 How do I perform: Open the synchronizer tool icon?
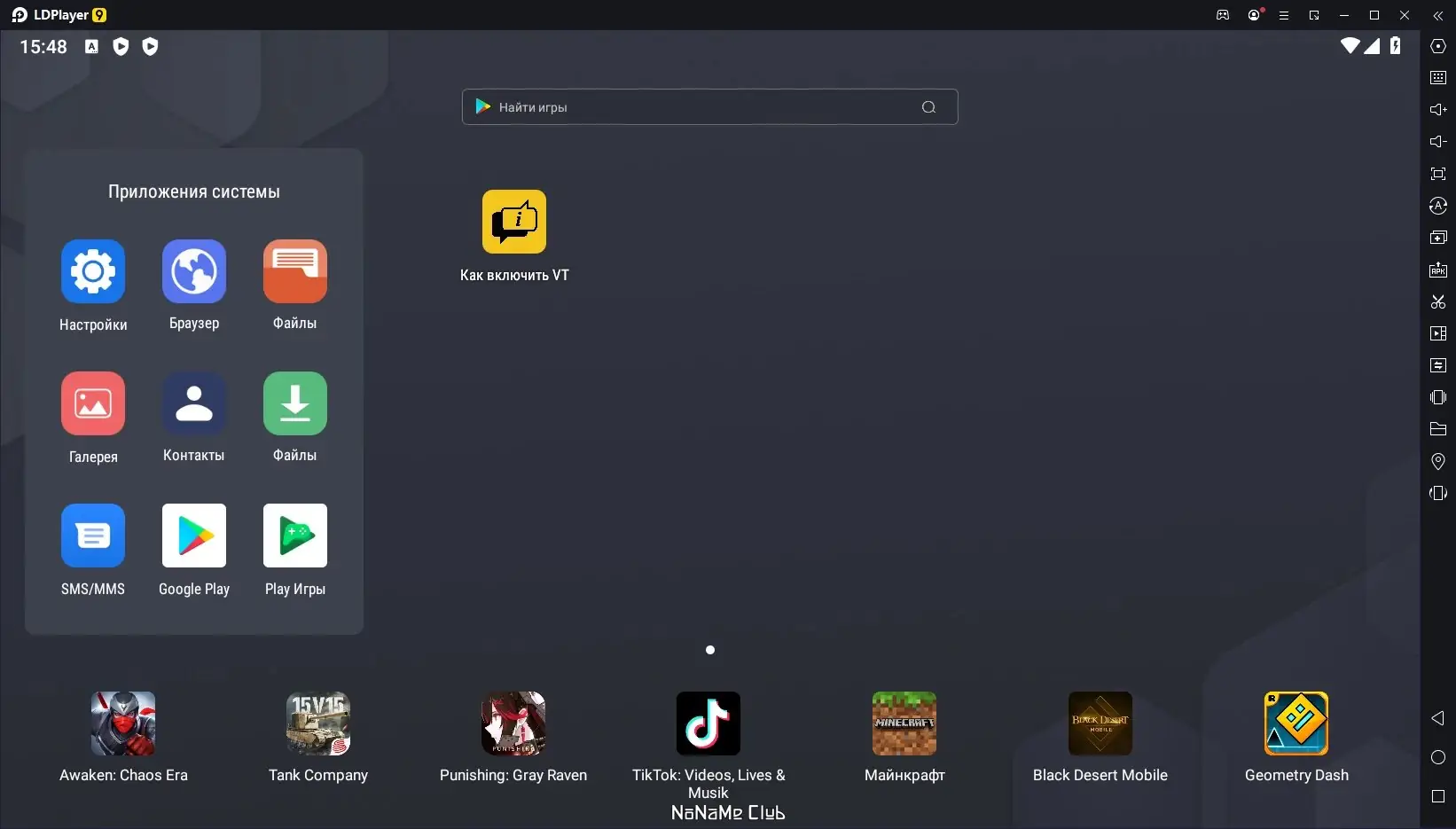1438,206
